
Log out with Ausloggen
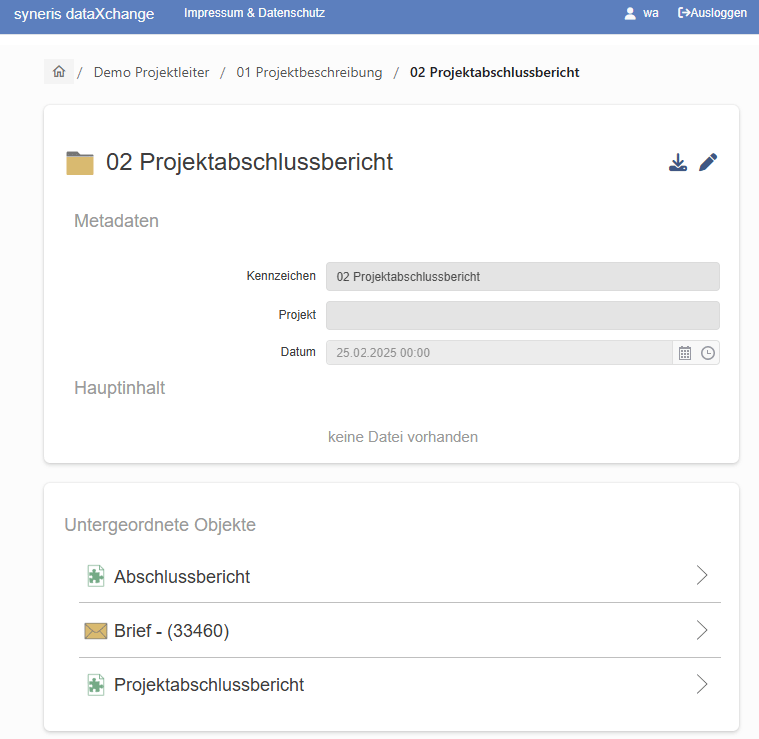(x=712, y=13)
